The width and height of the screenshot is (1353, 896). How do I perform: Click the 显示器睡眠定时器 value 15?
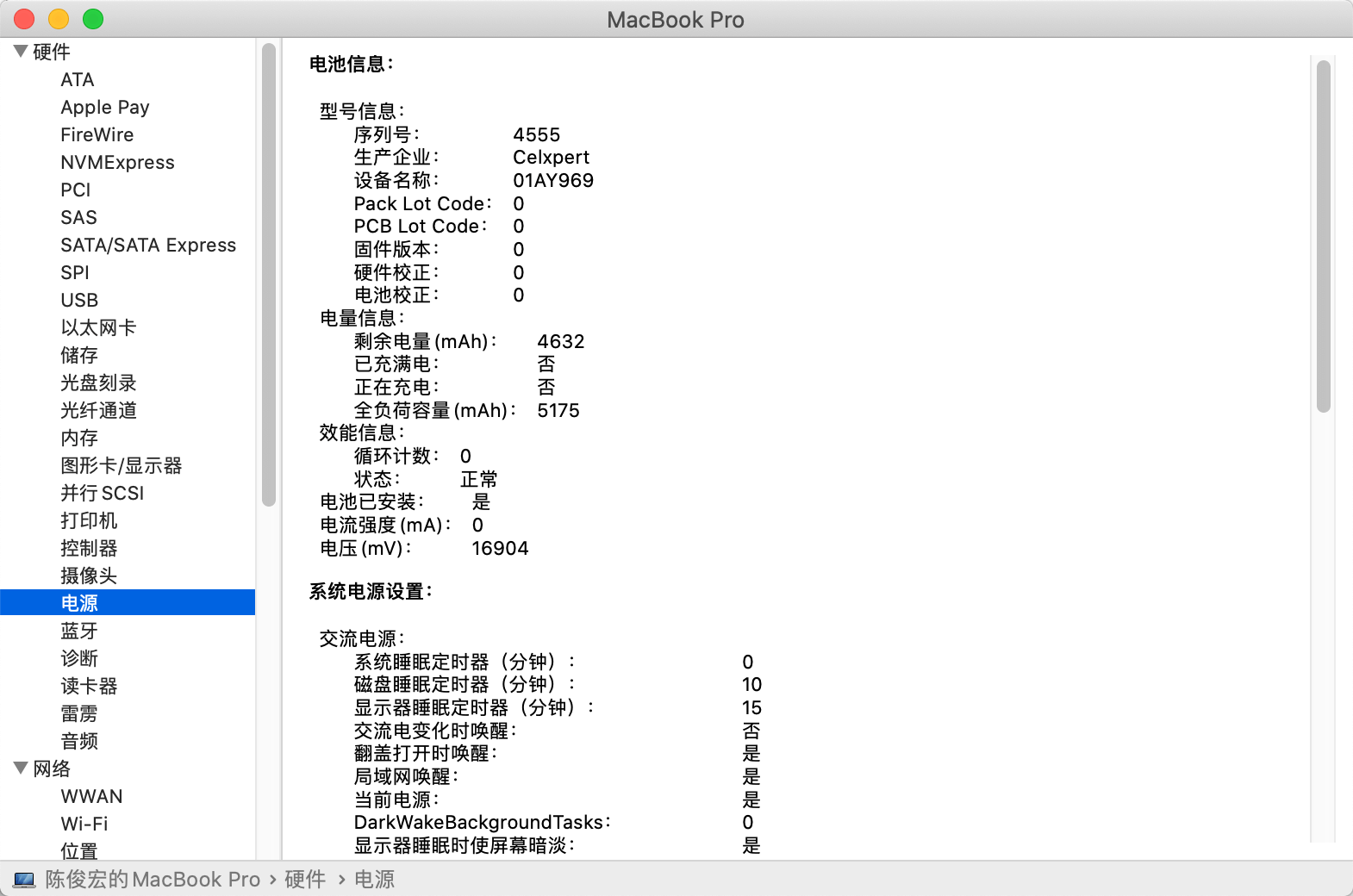click(x=752, y=707)
